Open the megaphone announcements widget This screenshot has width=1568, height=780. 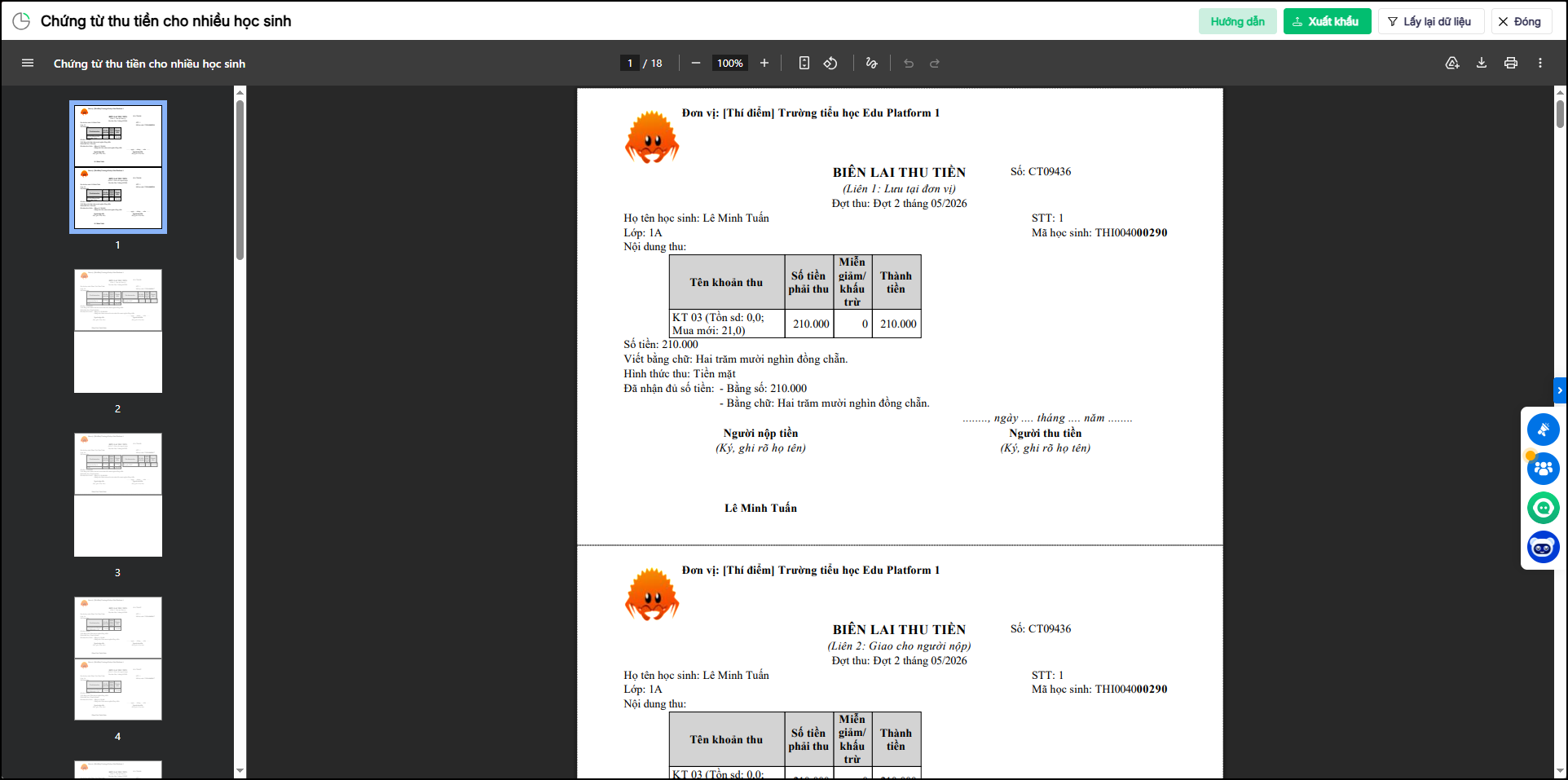tap(1543, 430)
